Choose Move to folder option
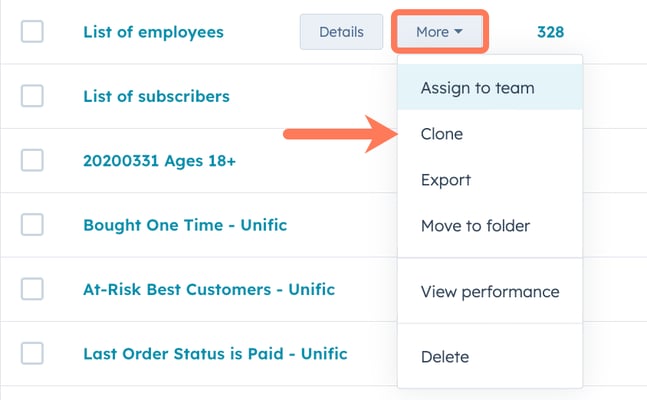647x400 pixels. click(475, 226)
